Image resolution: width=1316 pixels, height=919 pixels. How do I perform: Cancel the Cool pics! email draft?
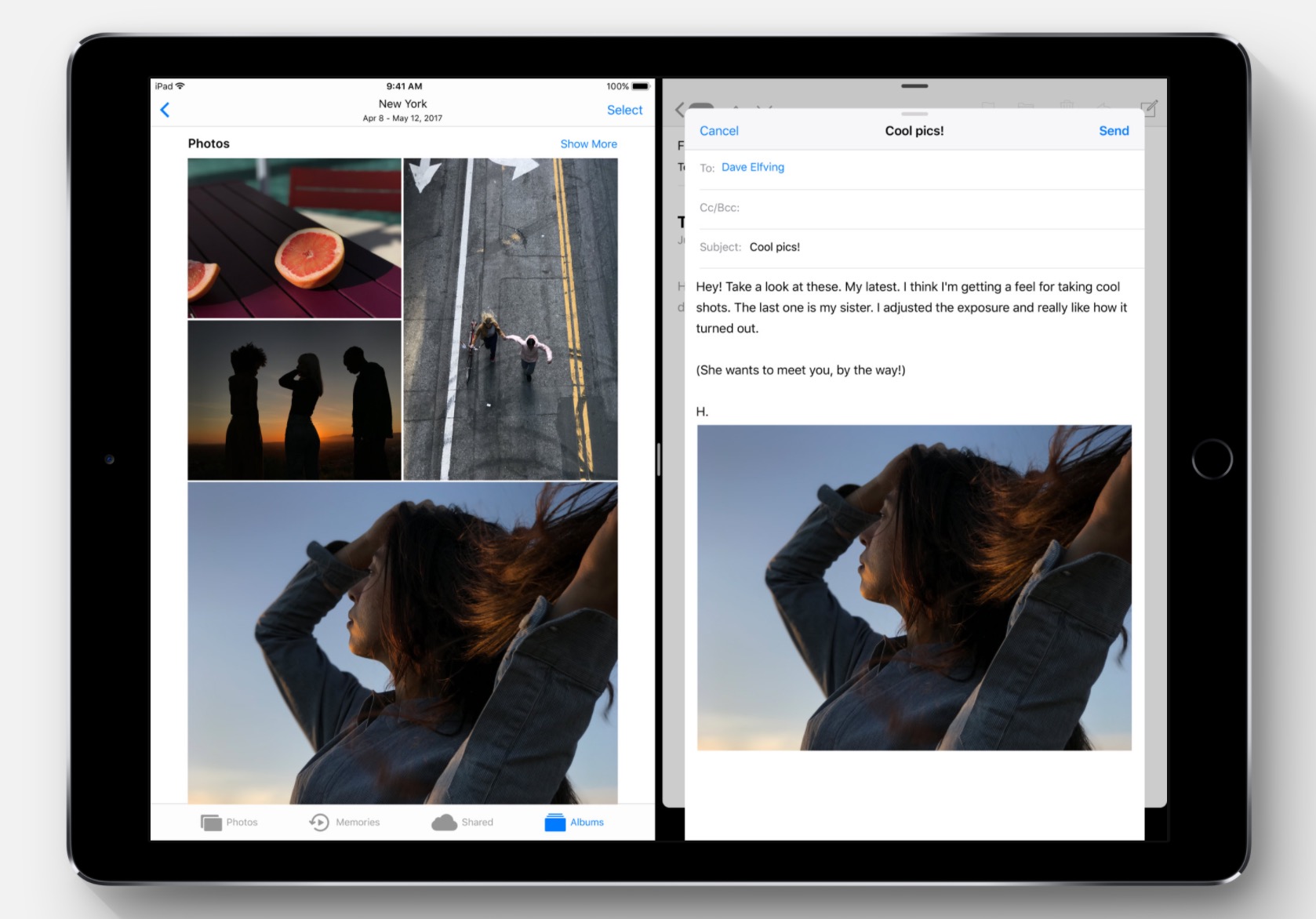[x=718, y=131]
